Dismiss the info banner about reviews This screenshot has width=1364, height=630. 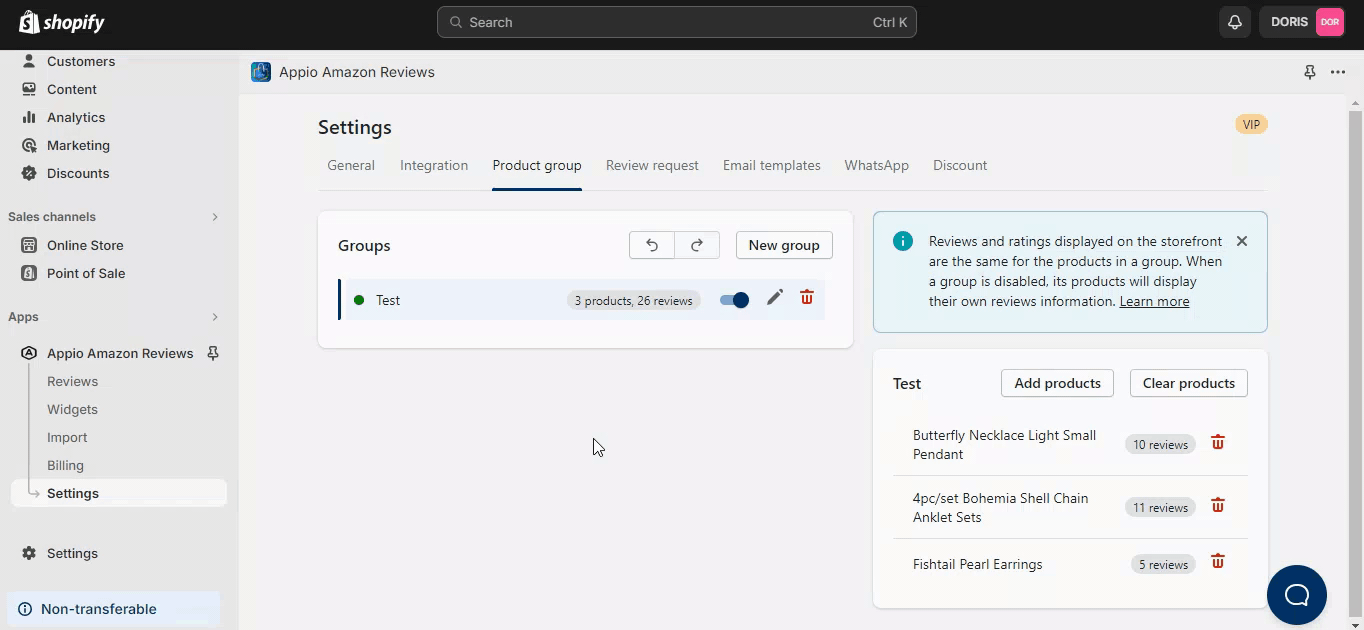pyautogui.click(x=1242, y=241)
